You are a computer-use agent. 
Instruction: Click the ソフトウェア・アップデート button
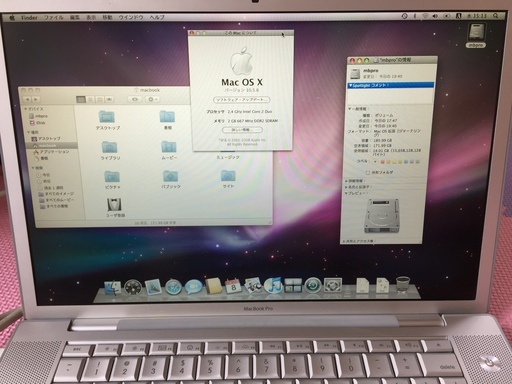pyautogui.click(x=242, y=100)
